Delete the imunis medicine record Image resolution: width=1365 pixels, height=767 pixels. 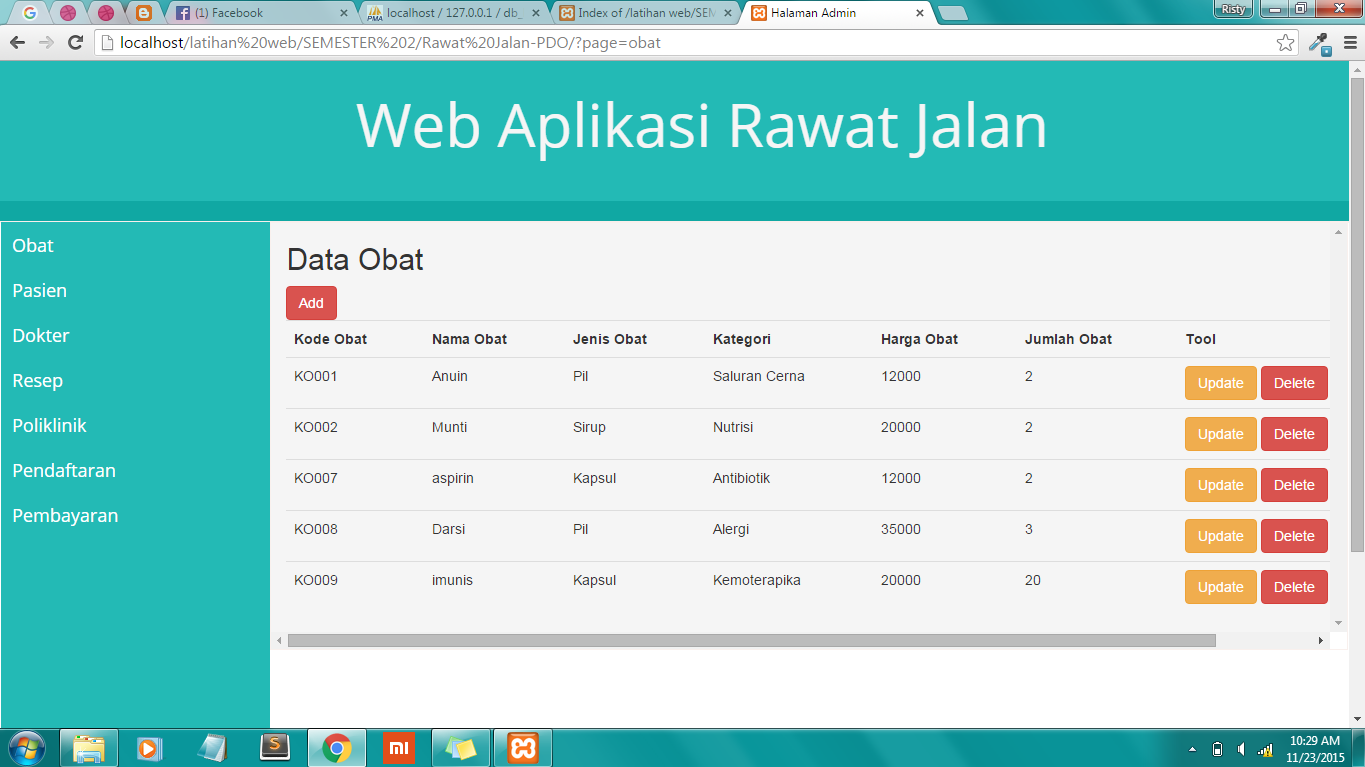click(1294, 587)
